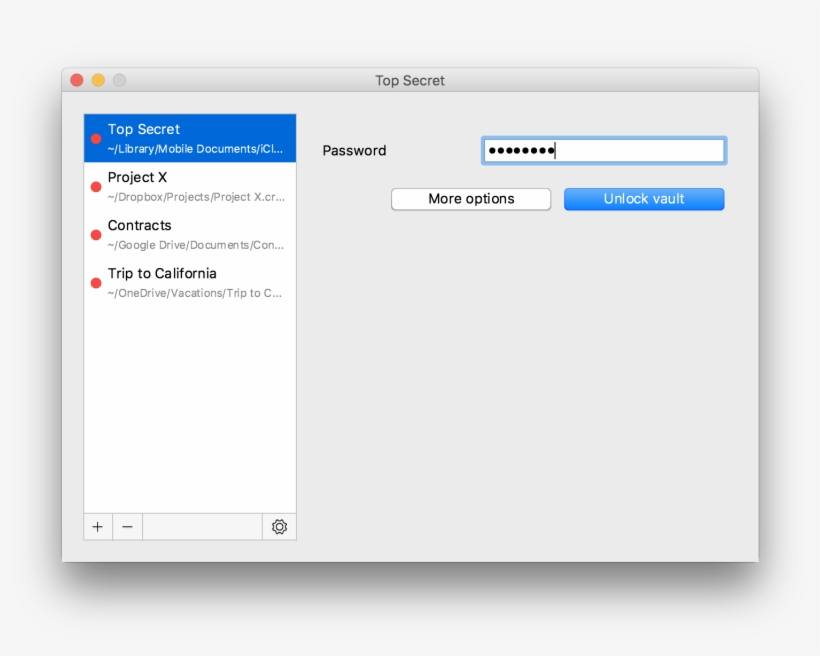The image size is (820, 656).
Task: Close the window with the red button
Action: click(77, 80)
